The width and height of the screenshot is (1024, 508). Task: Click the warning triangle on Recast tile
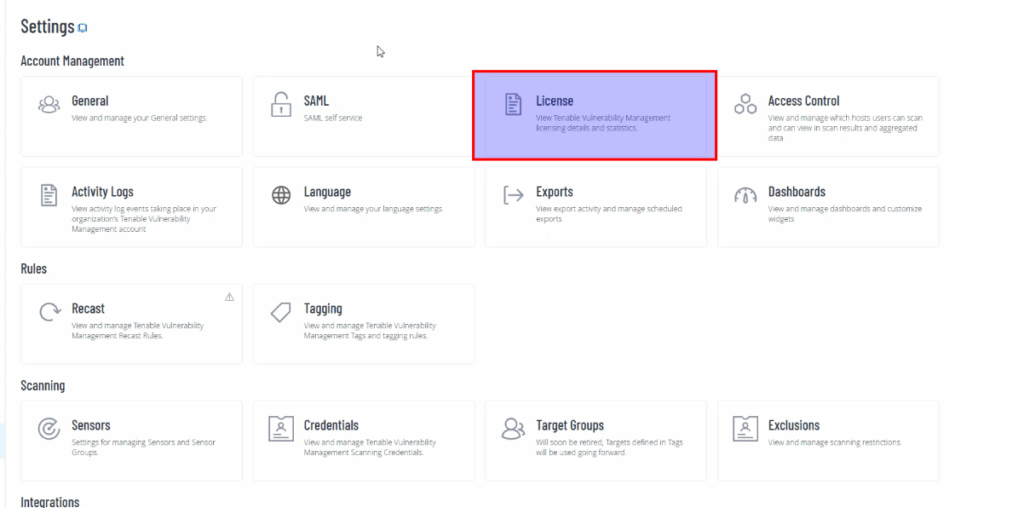click(x=229, y=297)
